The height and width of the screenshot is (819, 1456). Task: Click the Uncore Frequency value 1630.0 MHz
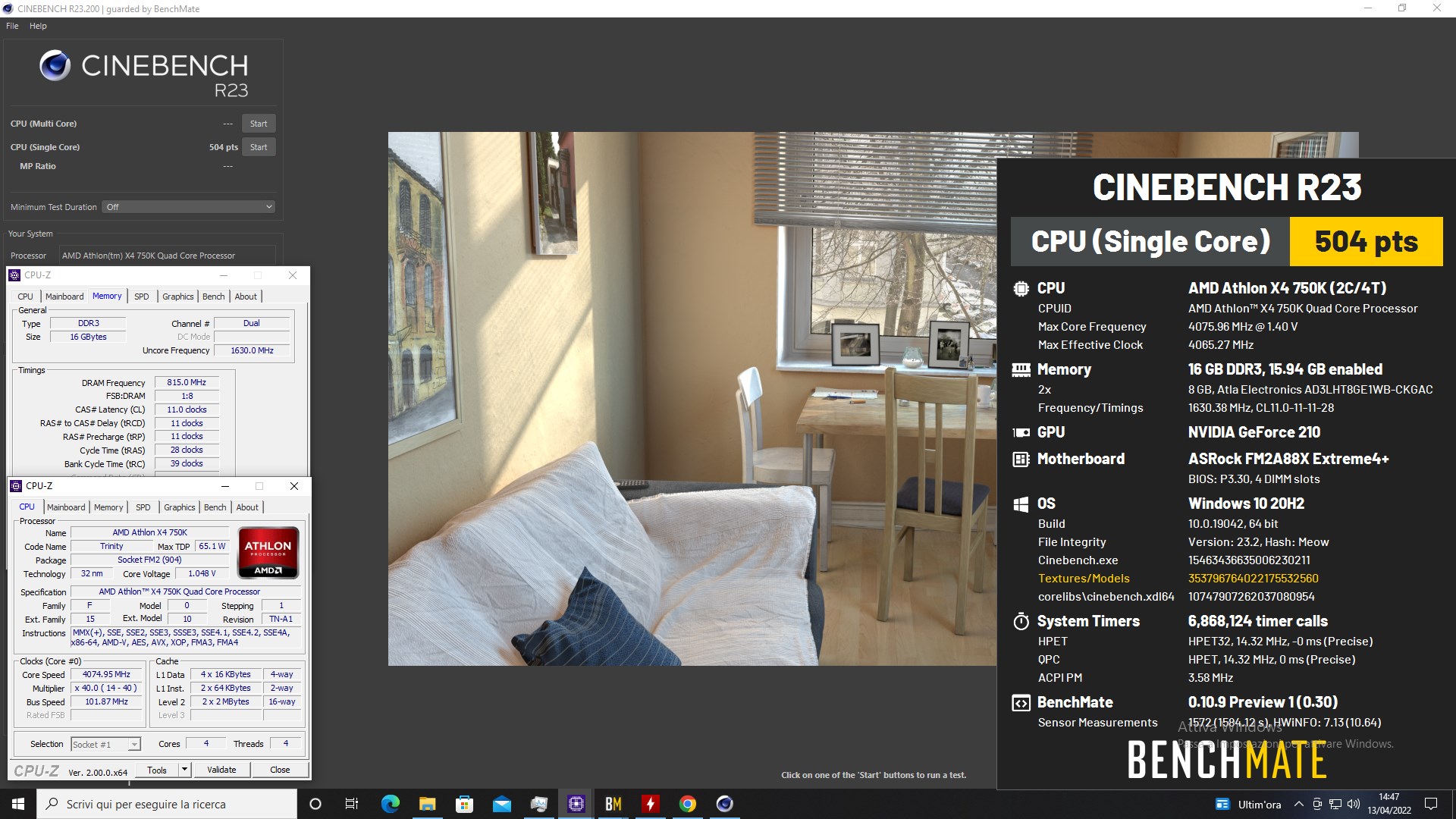click(x=252, y=350)
